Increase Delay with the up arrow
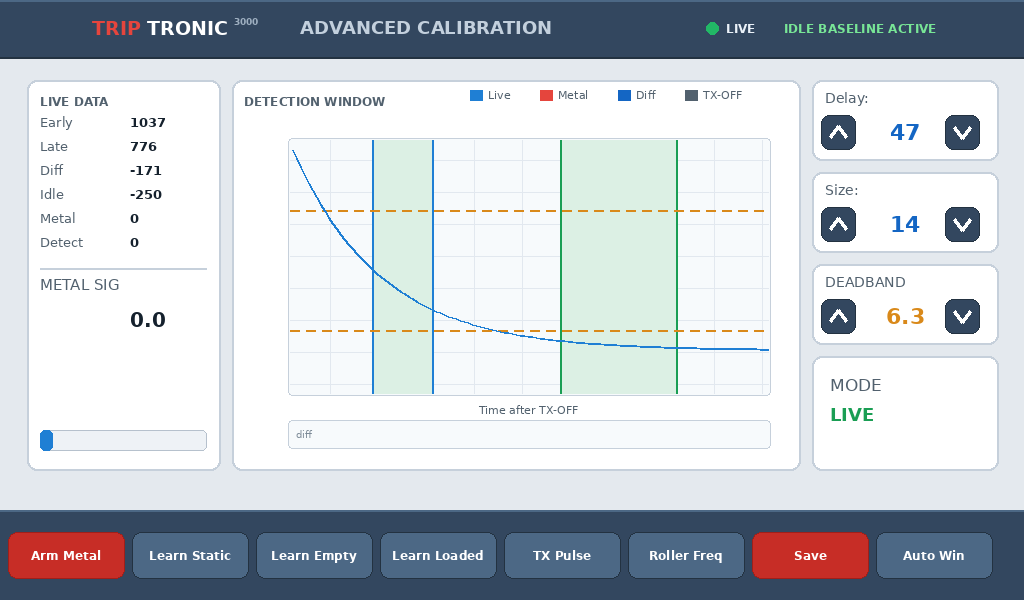The width and height of the screenshot is (1024, 600). pyautogui.click(x=839, y=133)
